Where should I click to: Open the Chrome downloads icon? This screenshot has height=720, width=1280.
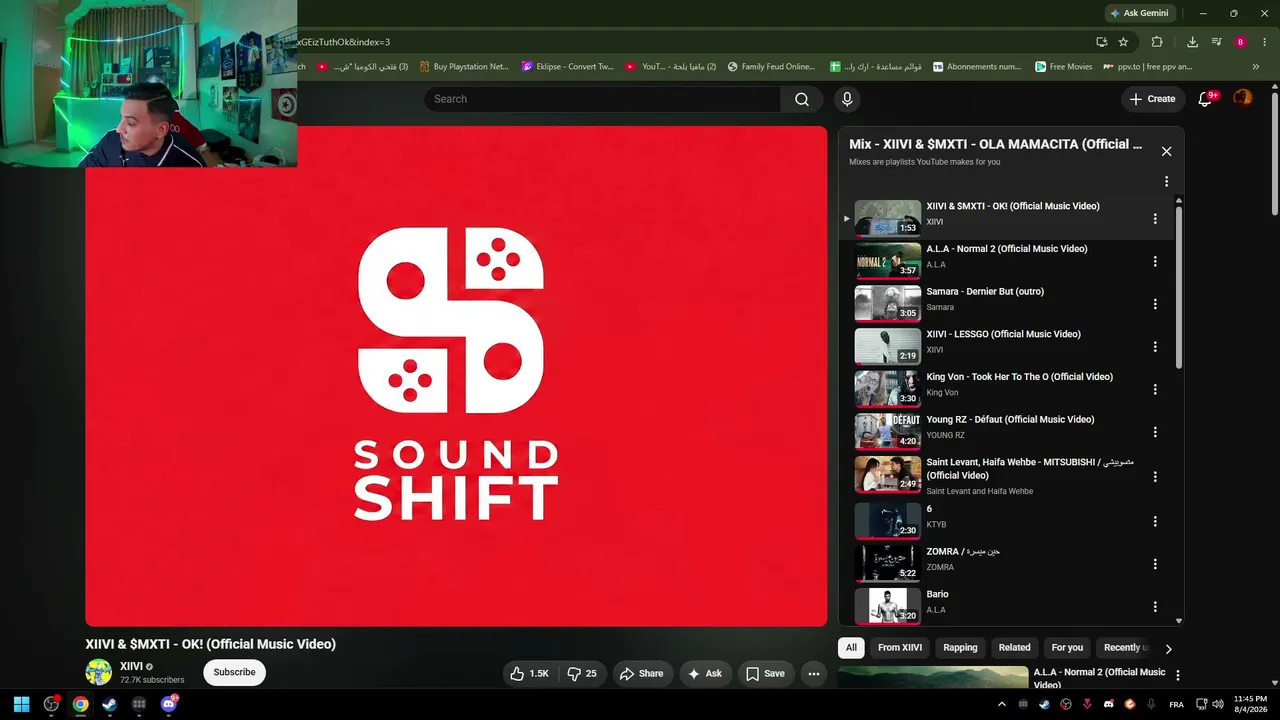(x=1192, y=42)
